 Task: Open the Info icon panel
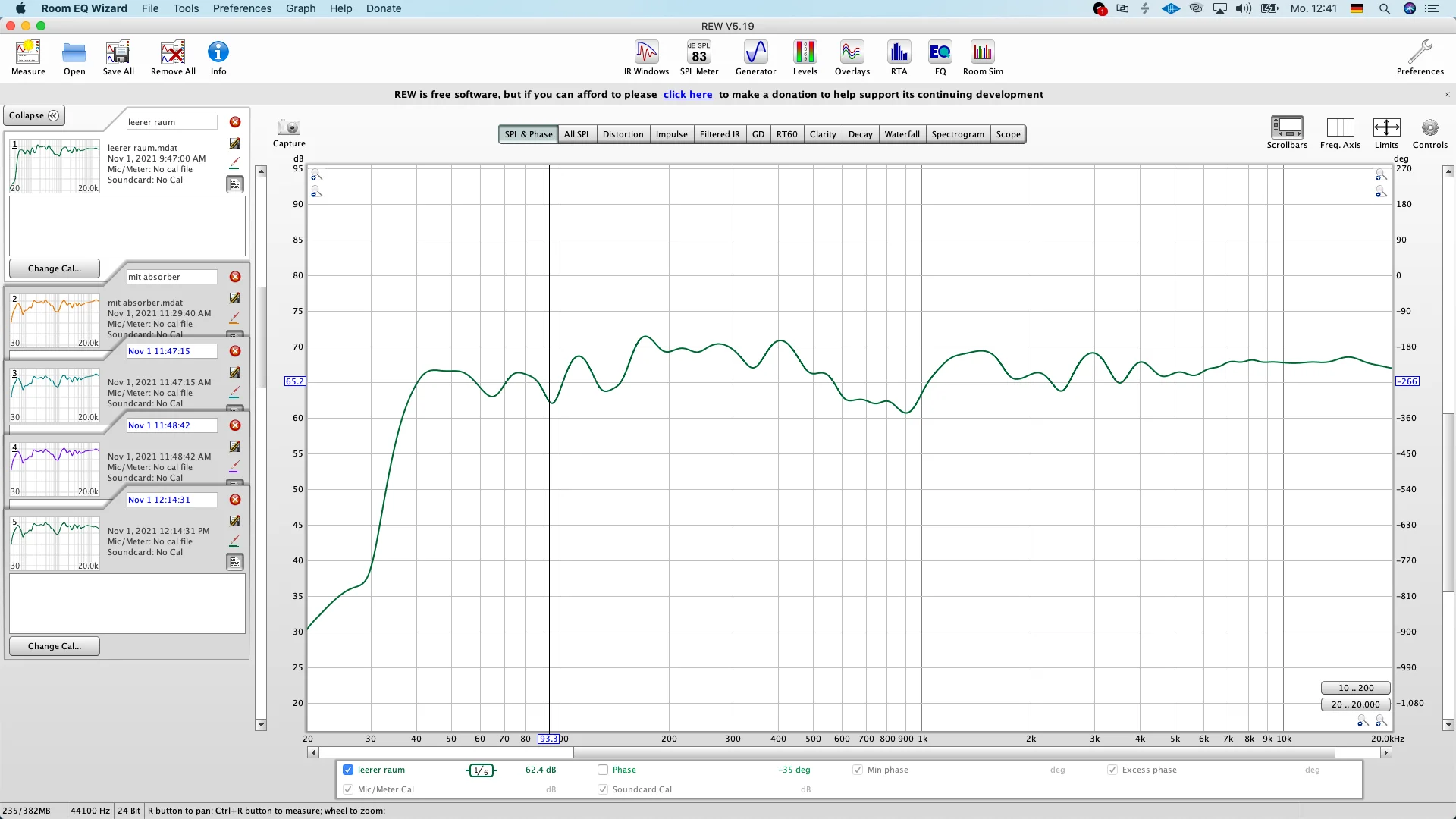point(218,58)
